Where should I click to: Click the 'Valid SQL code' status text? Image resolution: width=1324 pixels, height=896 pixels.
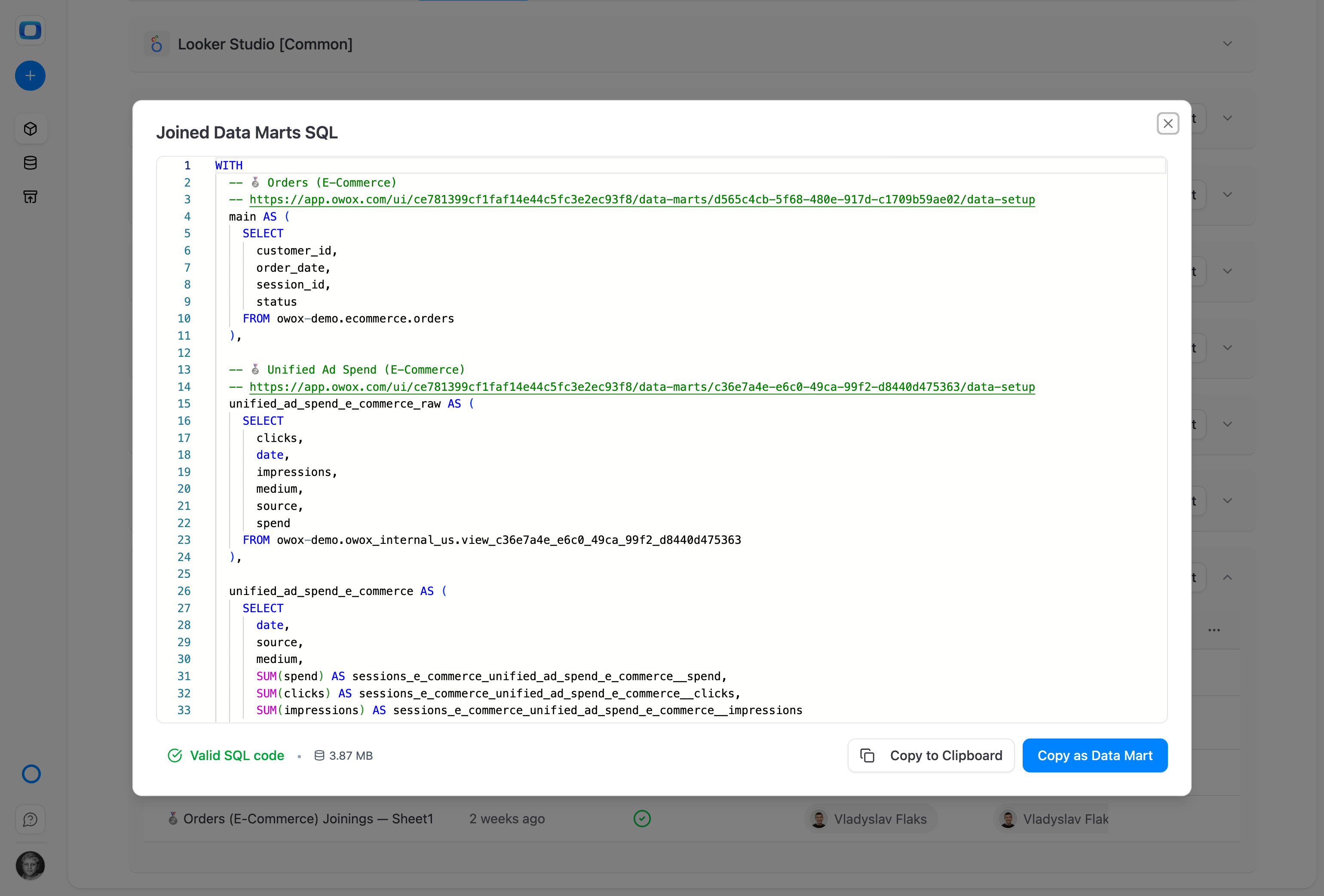coord(237,755)
